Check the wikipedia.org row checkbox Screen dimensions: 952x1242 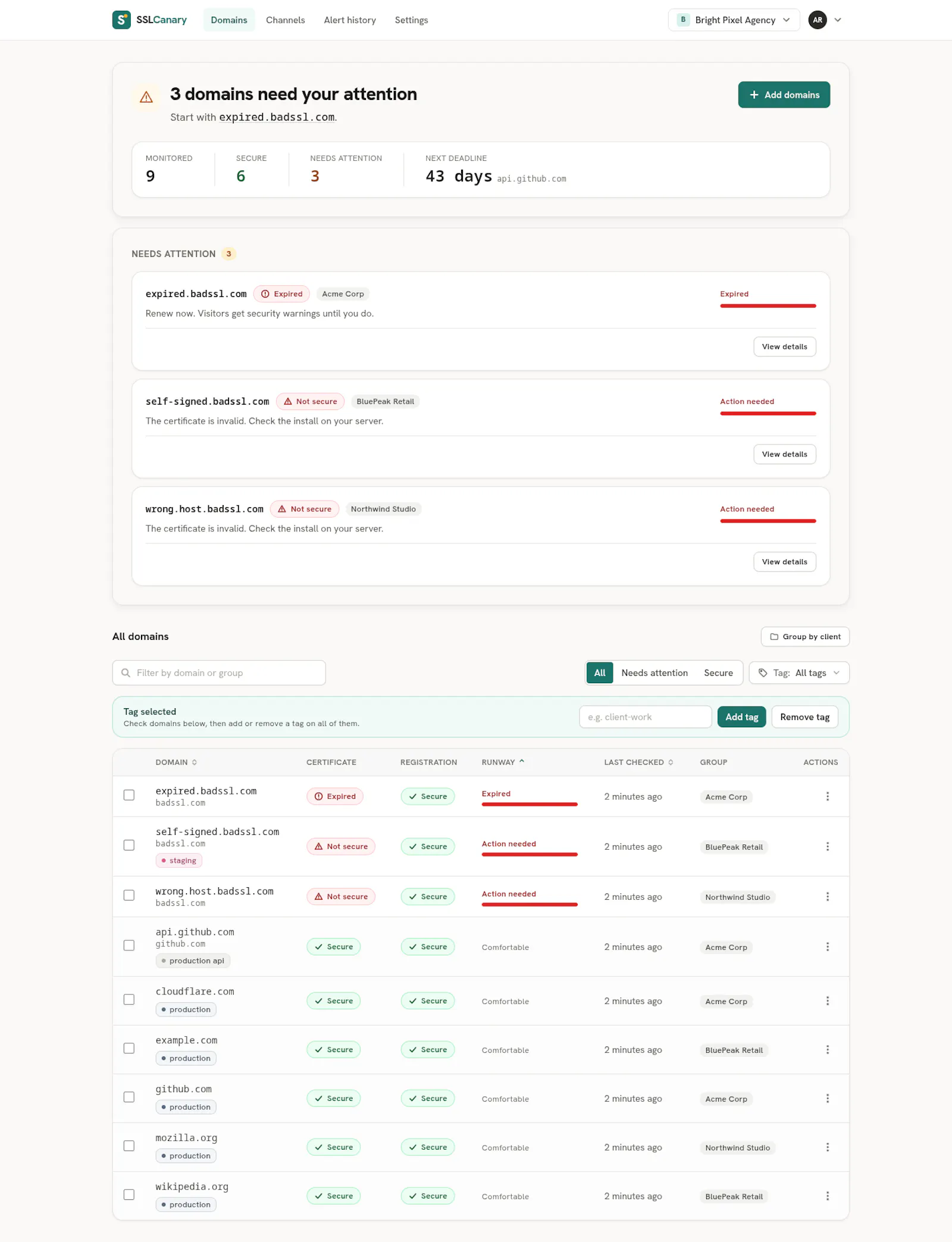(x=129, y=1194)
